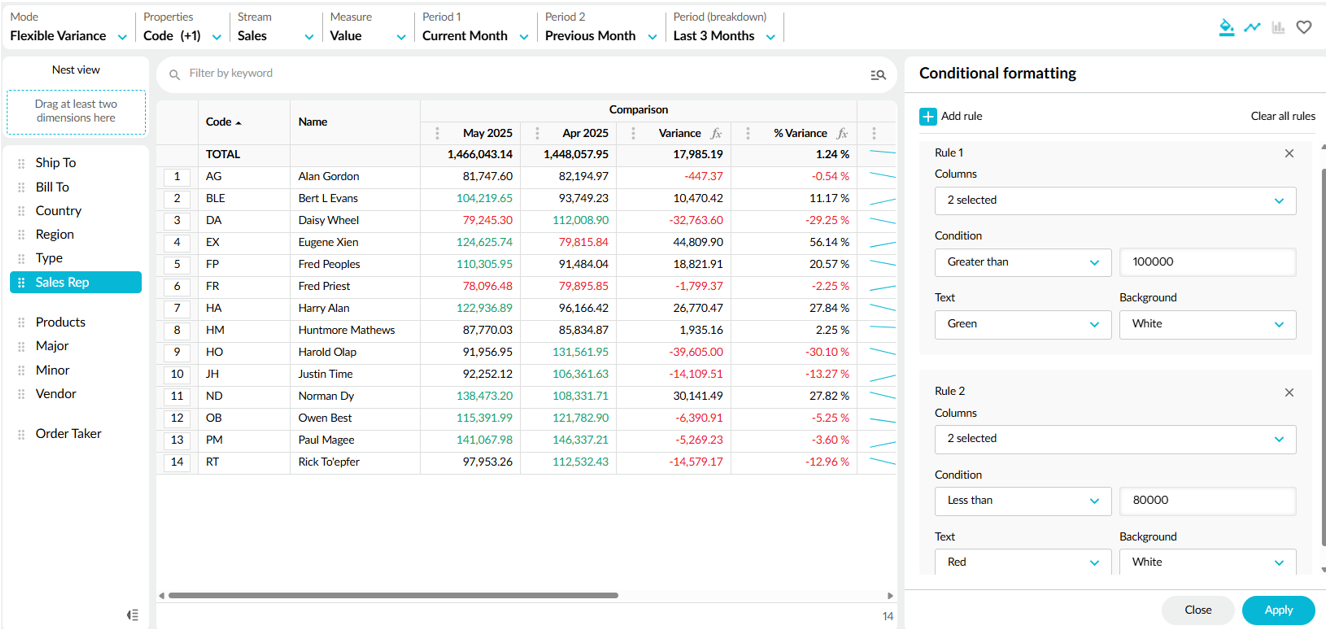
Task: Click the bar chart icon in top toolbar
Action: 1278,27
